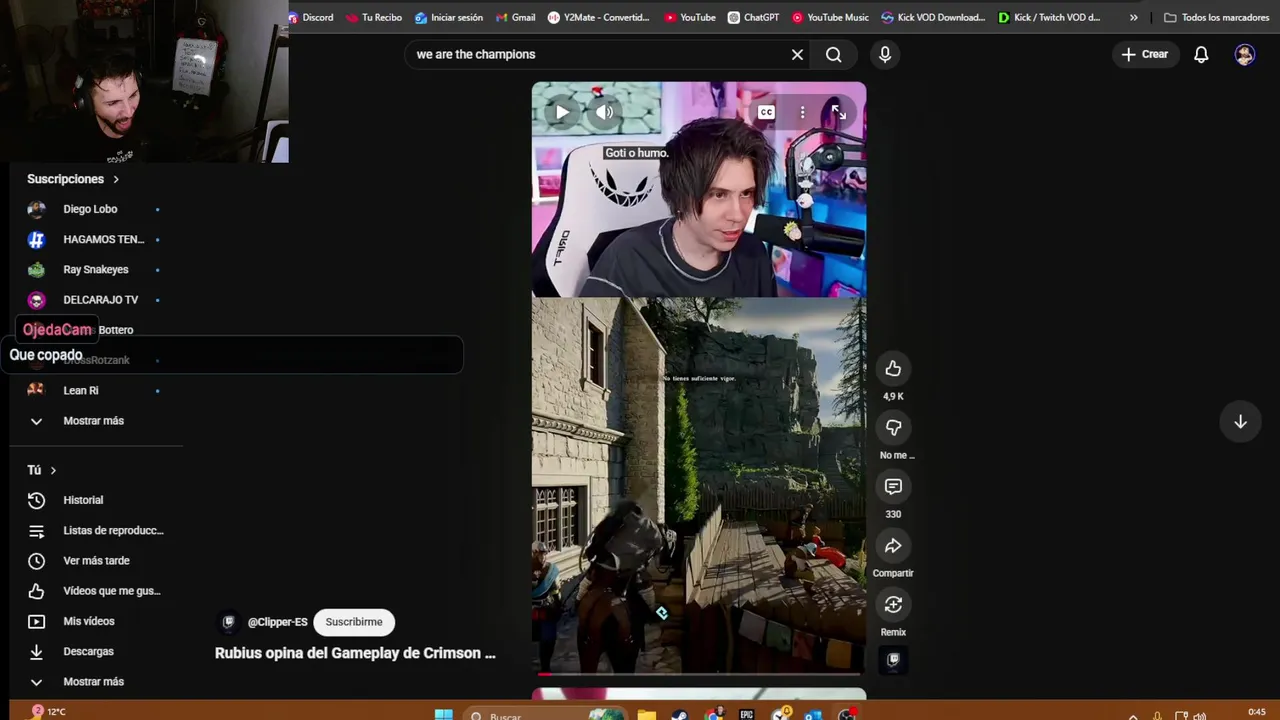
Task: Open the Gmail bookmark
Action: click(x=514, y=17)
